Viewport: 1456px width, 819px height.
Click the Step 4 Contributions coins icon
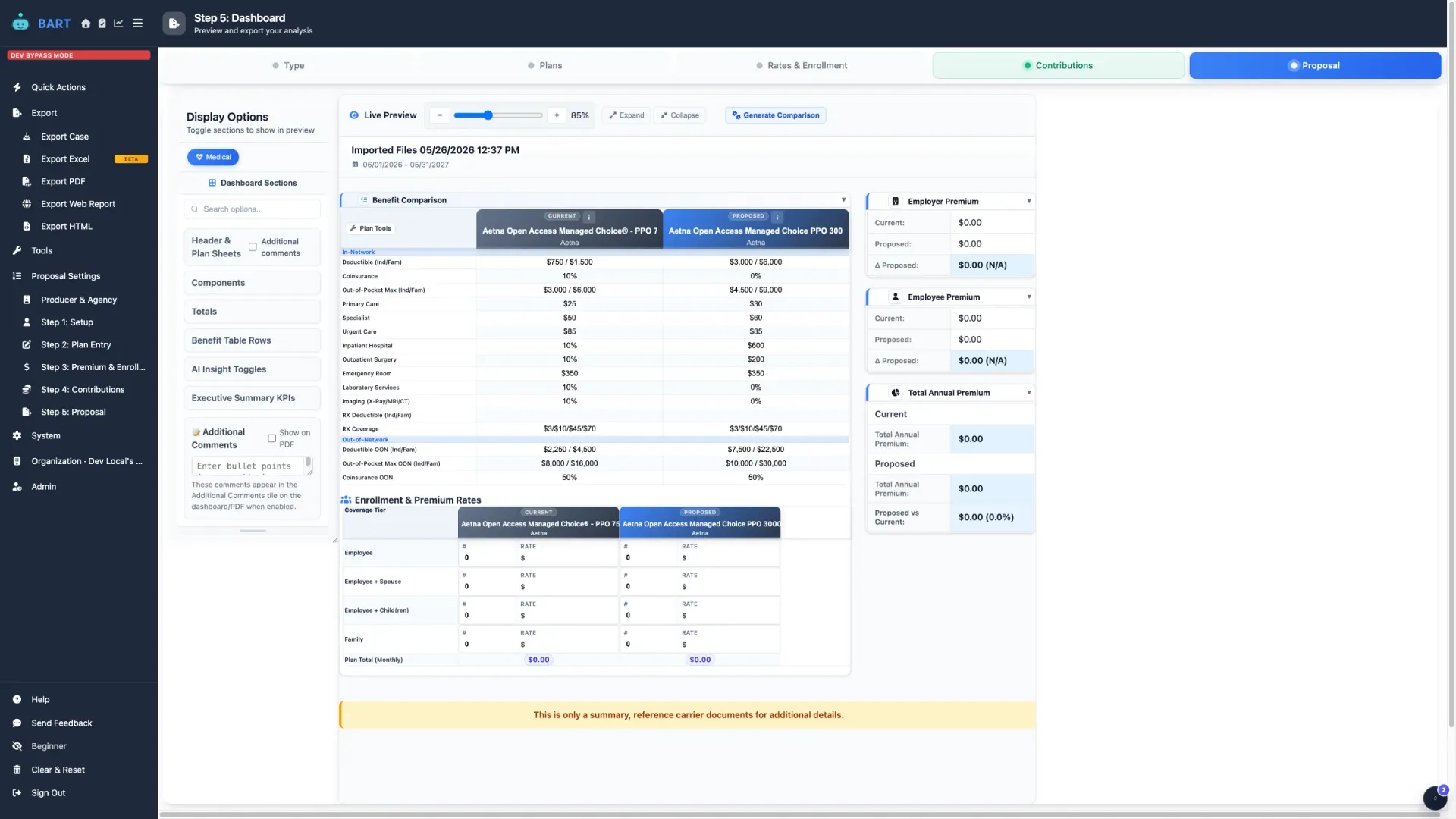(27, 390)
